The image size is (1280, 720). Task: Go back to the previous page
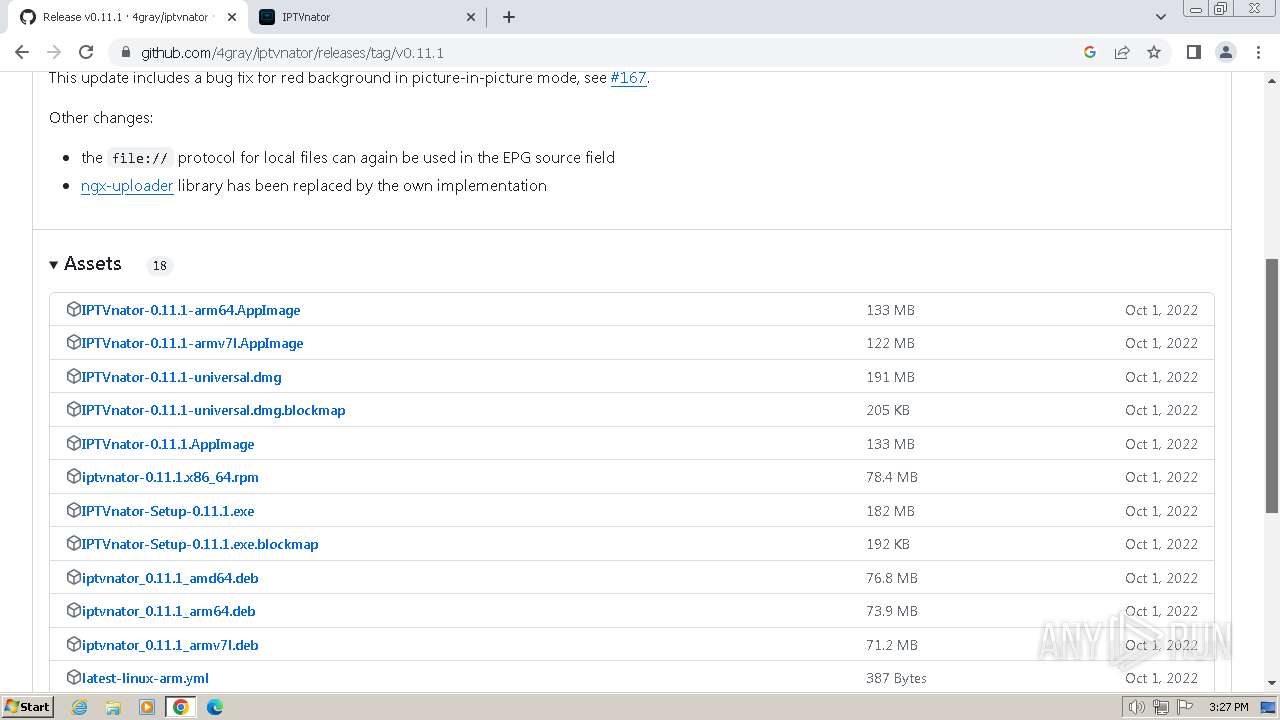click(22, 52)
